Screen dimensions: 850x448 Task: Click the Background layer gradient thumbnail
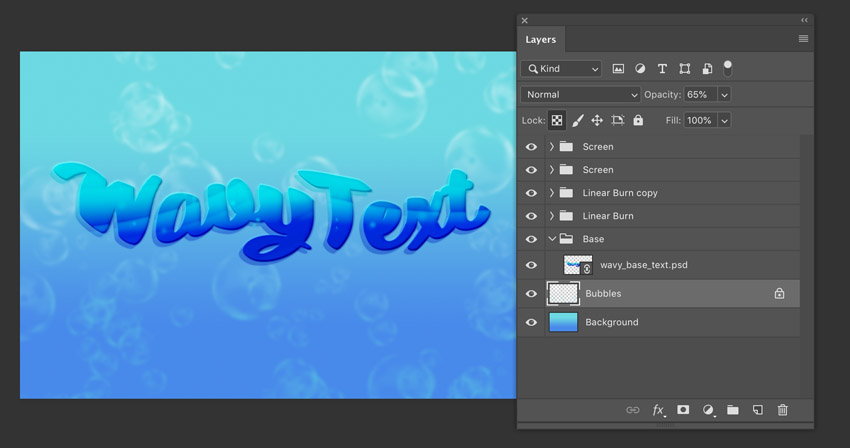click(x=563, y=322)
